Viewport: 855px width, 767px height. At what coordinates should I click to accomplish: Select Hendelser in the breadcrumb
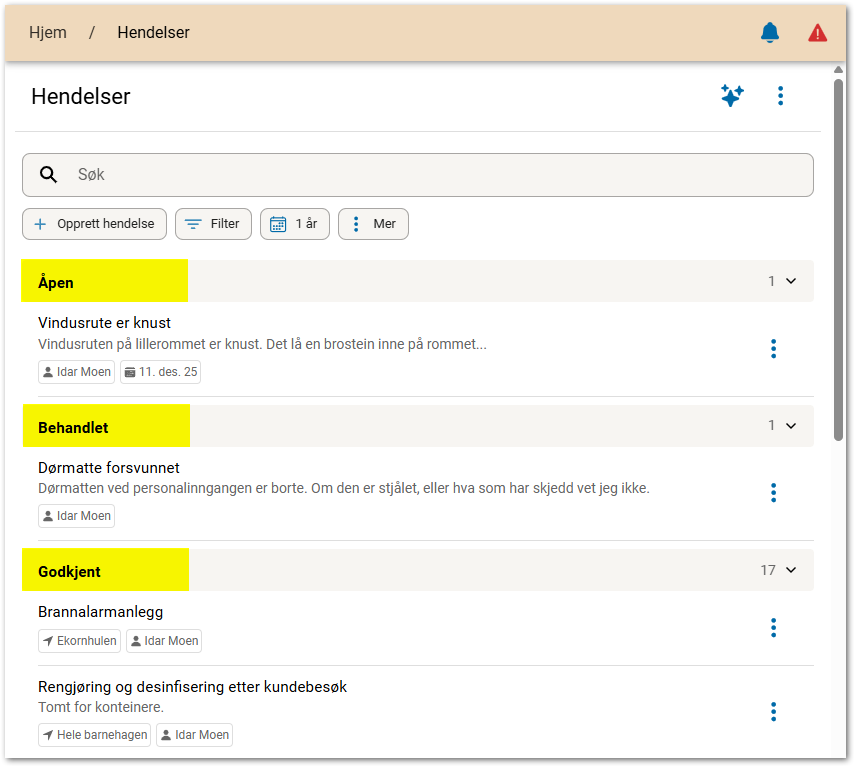click(153, 33)
